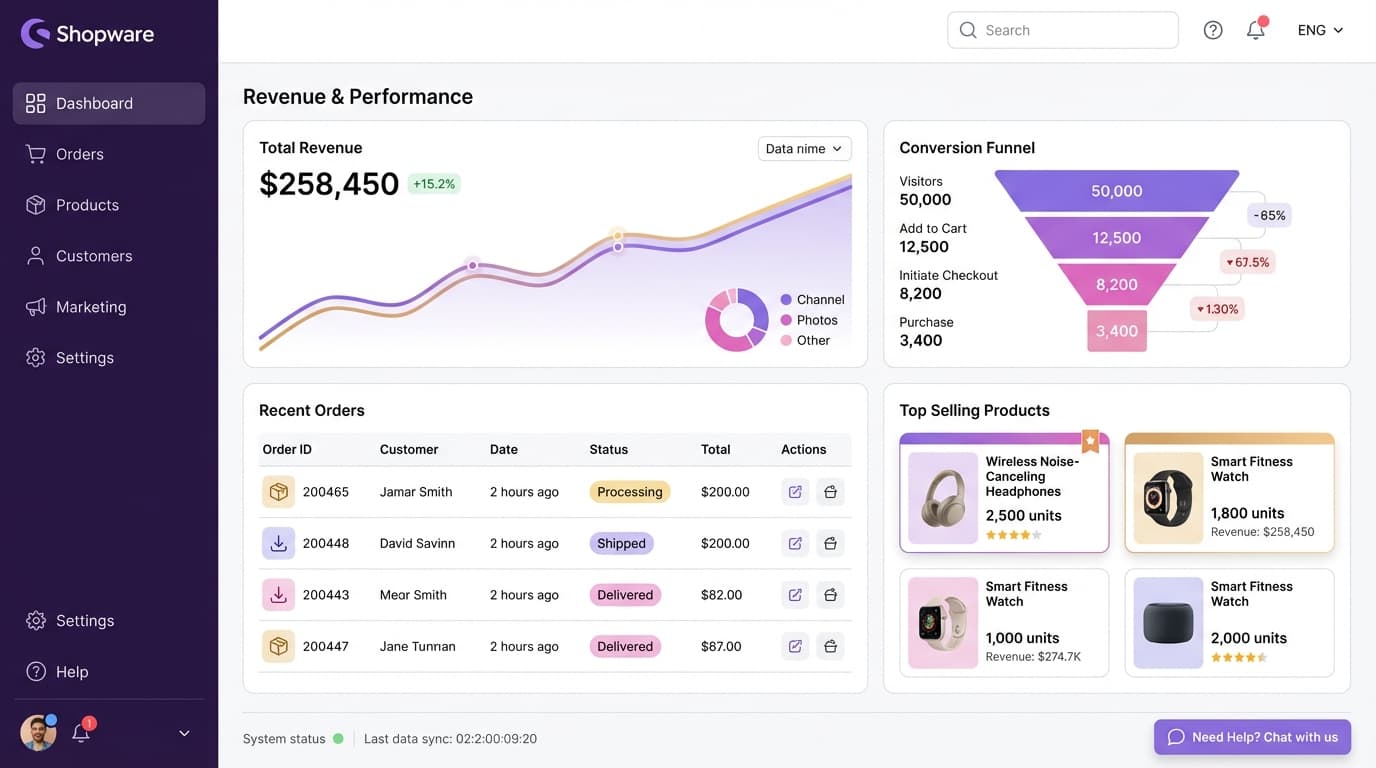
Task: Click the 3,400 Purchase funnel segment
Action: point(1117,331)
